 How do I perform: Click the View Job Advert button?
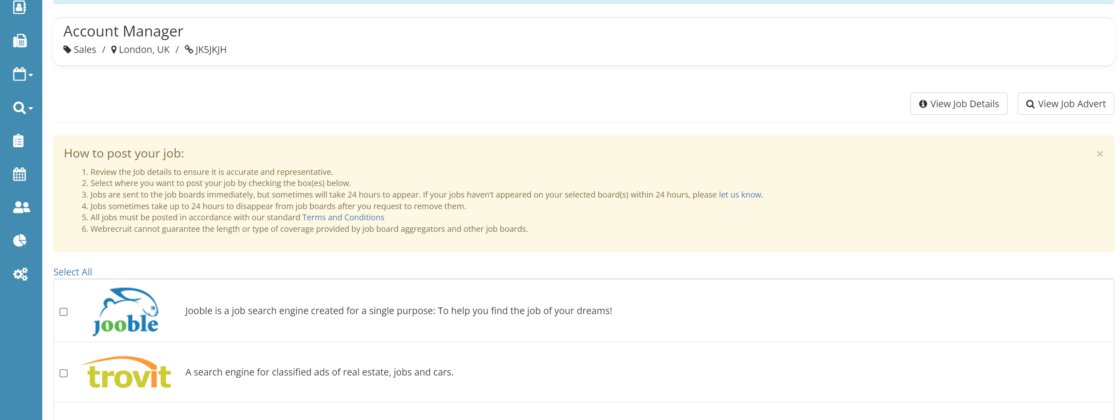1065,104
